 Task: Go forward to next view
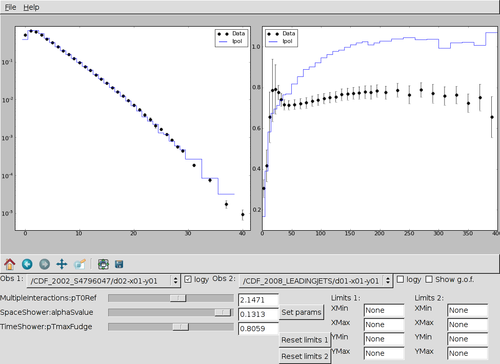tap(44, 264)
